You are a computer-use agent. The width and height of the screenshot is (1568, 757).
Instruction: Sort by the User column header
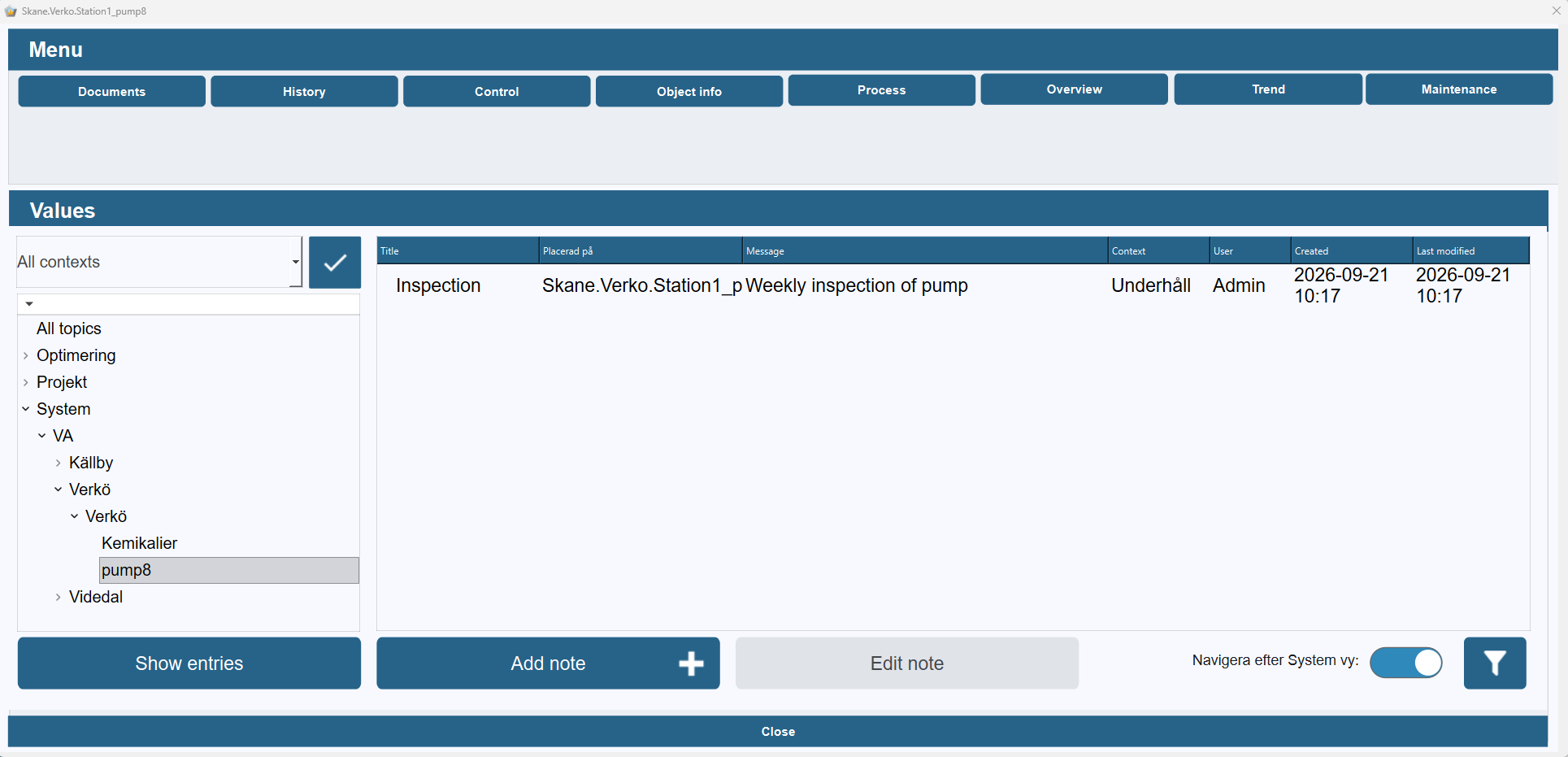pos(1250,250)
